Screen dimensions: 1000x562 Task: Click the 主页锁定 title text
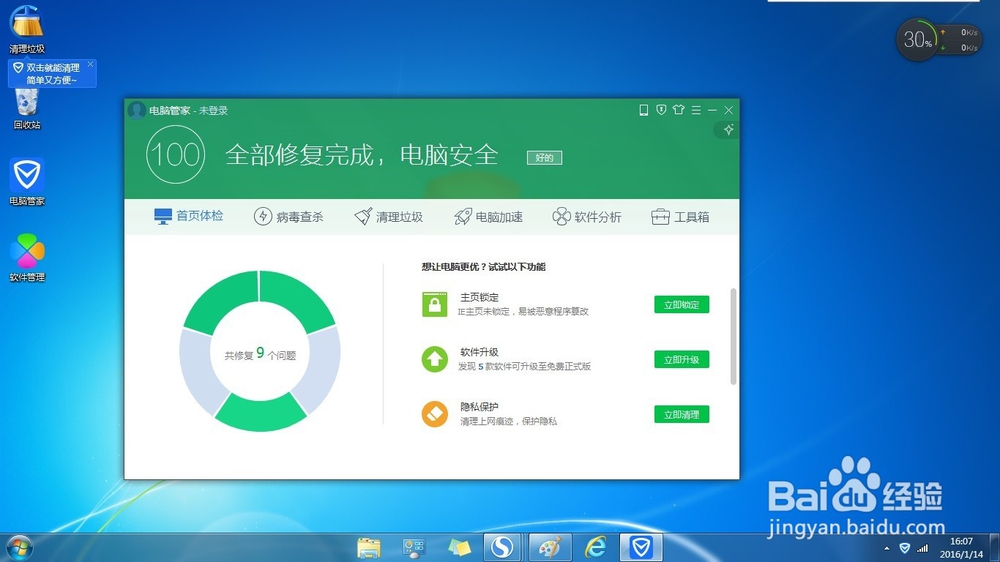click(x=480, y=297)
